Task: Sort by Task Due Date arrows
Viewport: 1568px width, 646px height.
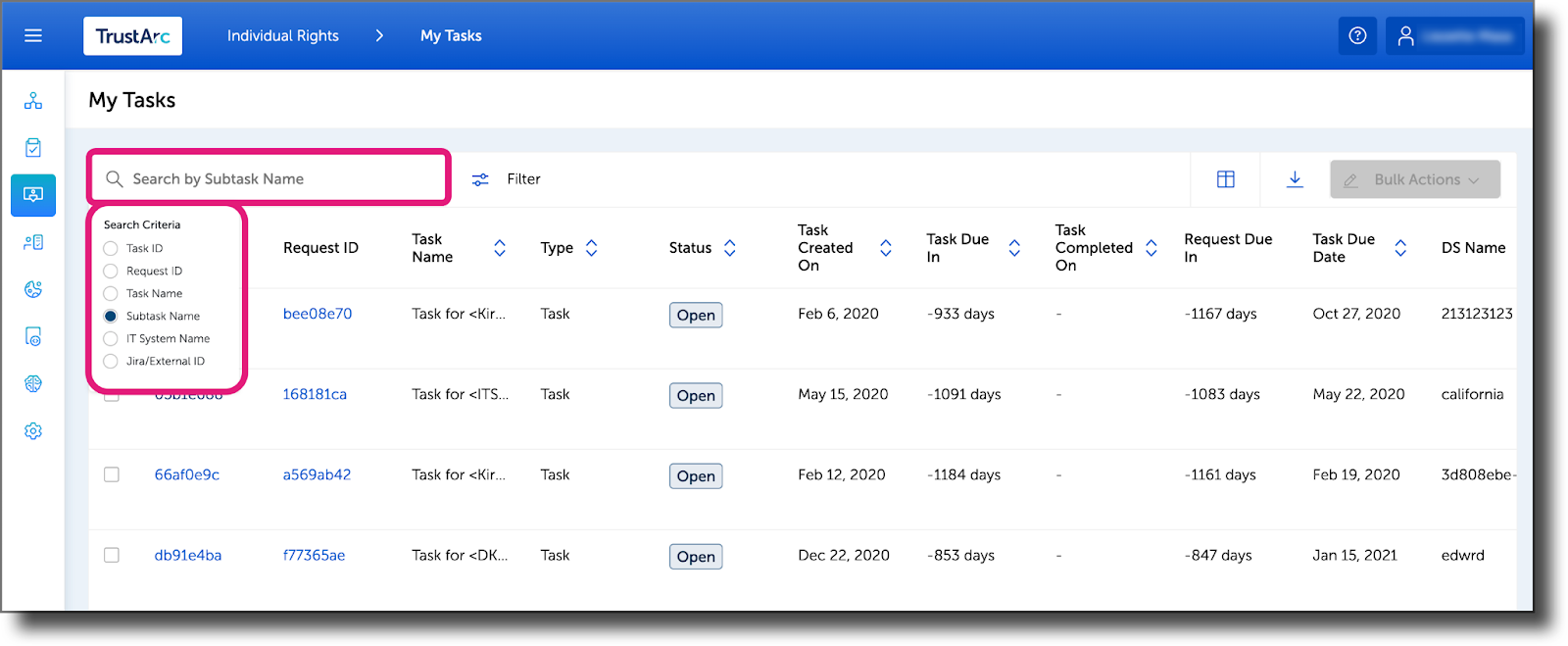Action: coord(1400,248)
